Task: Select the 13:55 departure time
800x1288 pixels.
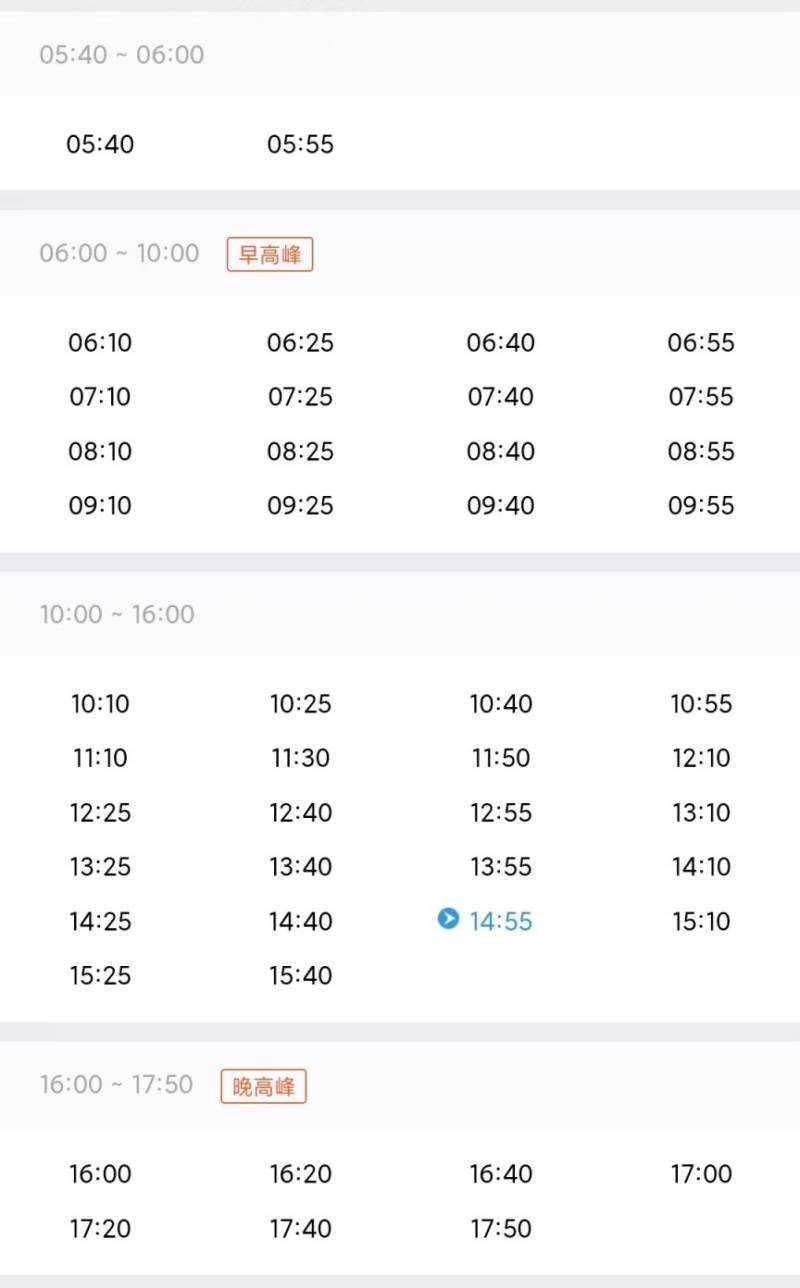Action: tap(501, 866)
